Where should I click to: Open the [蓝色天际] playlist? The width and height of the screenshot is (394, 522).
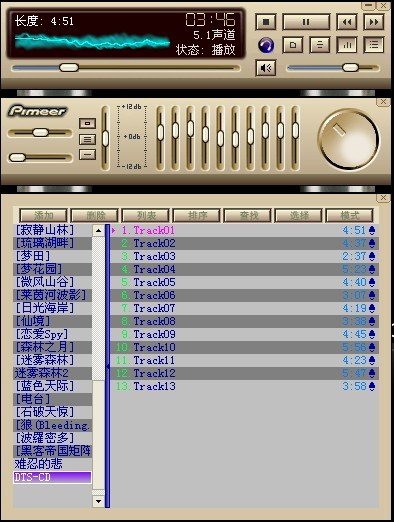(x=52, y=386)
